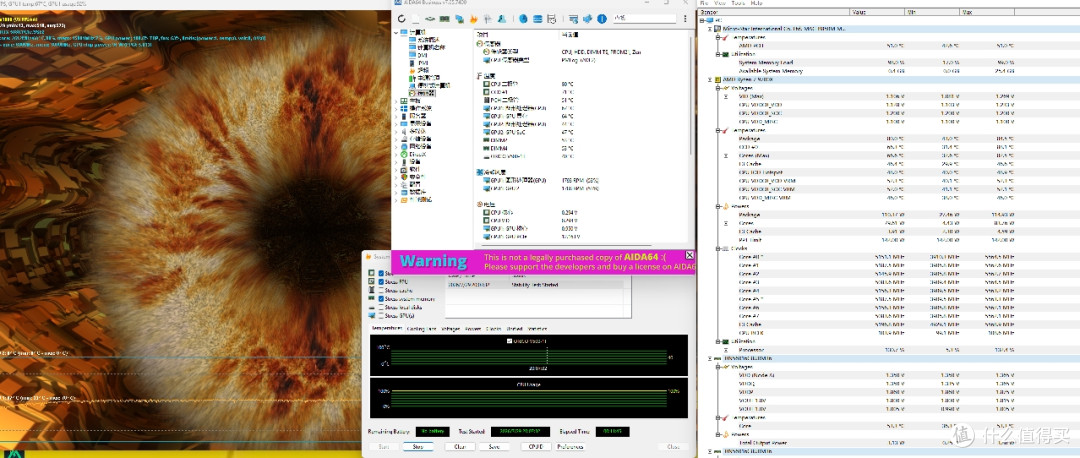
Task: Switch to the Cooling Fans tab
Action: click(x=422, y=329)
